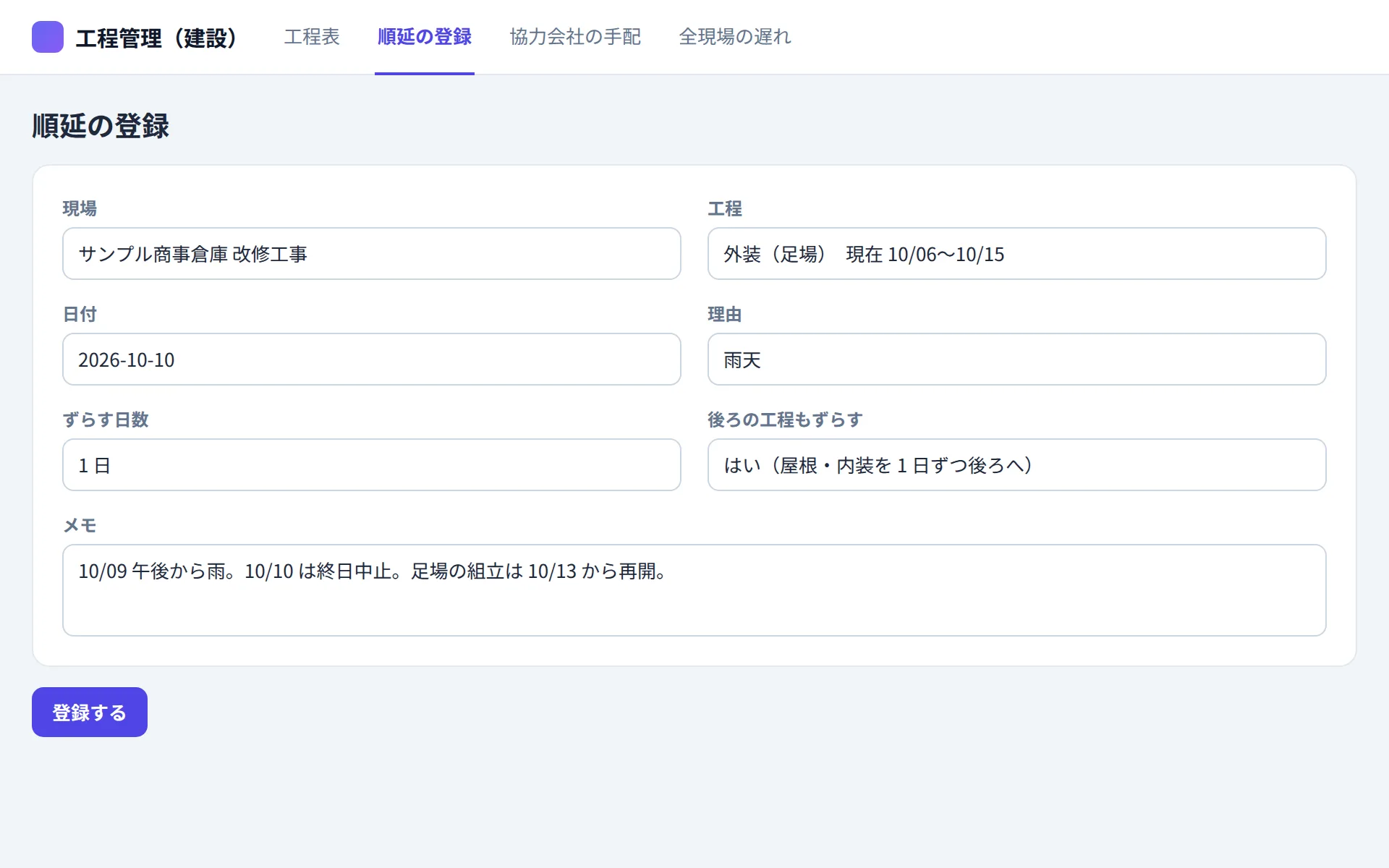1389x868 pixels.
Task: Click the 日付 field label
Action: 80,314
